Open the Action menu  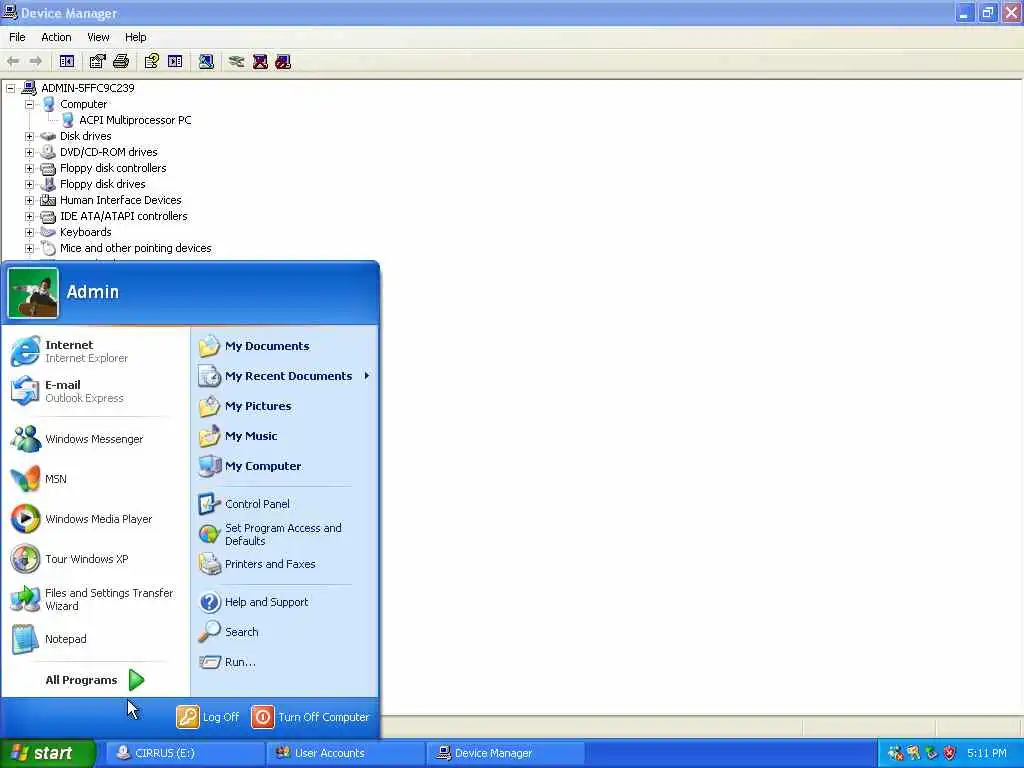56,37
